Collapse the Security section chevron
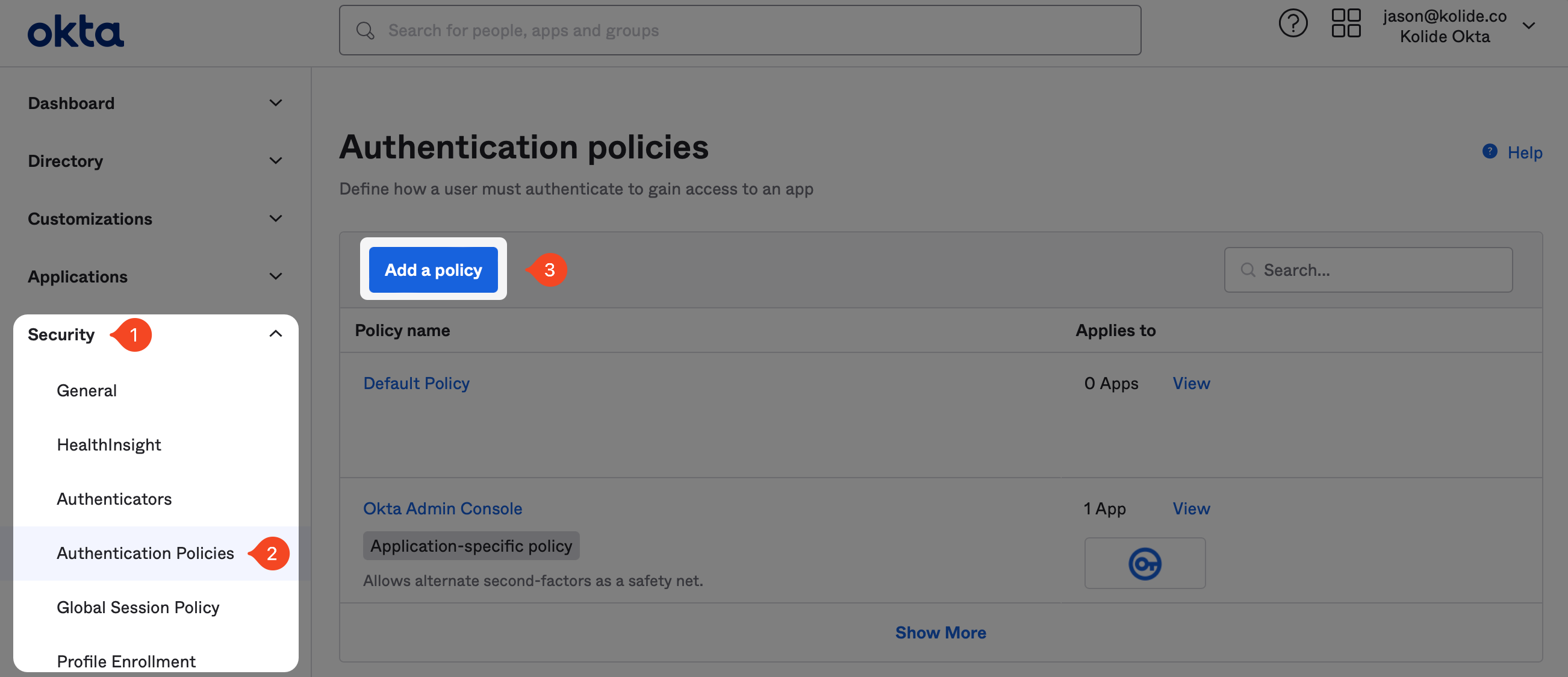The height and width of the screenshot is (677, 1568). pos(276,334)
